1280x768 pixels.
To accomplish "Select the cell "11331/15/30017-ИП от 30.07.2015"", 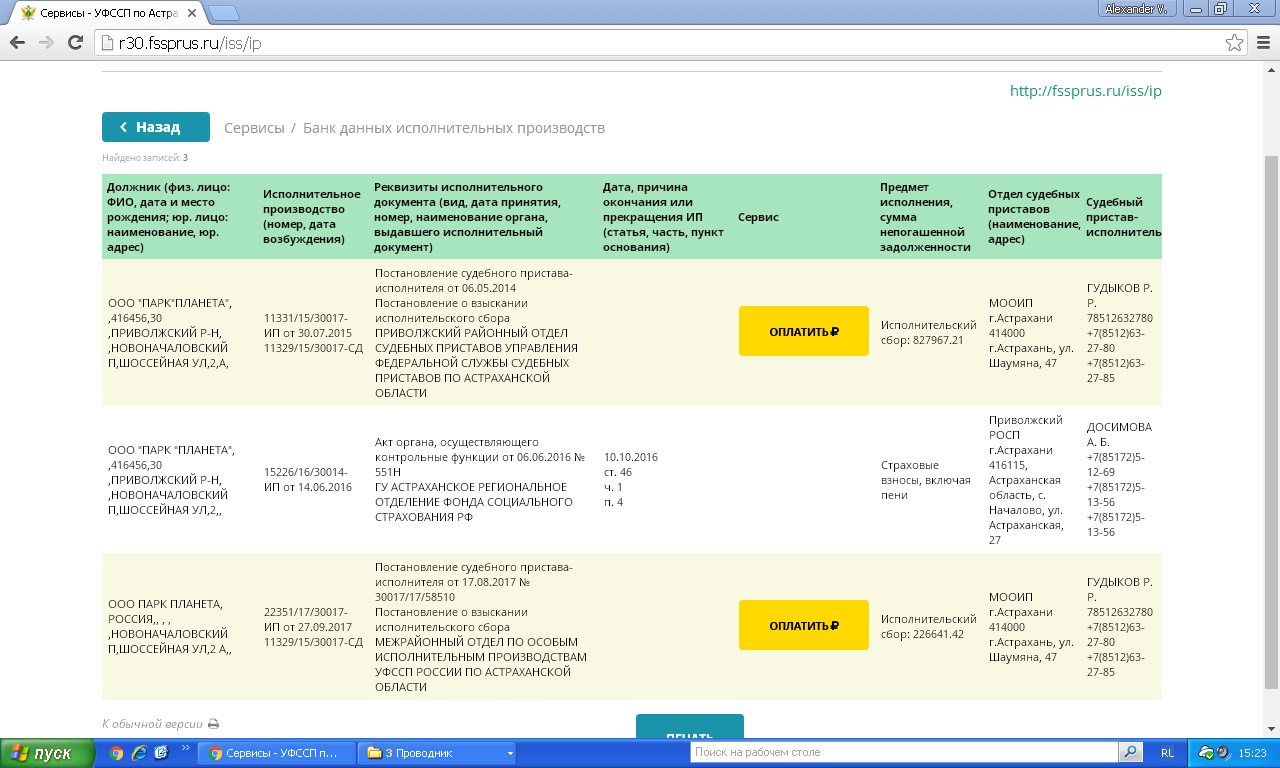I will [x=312, y=332].
